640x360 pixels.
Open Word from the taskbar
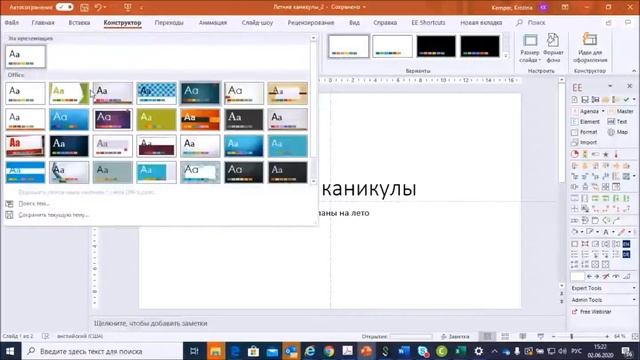pos(404,351)
